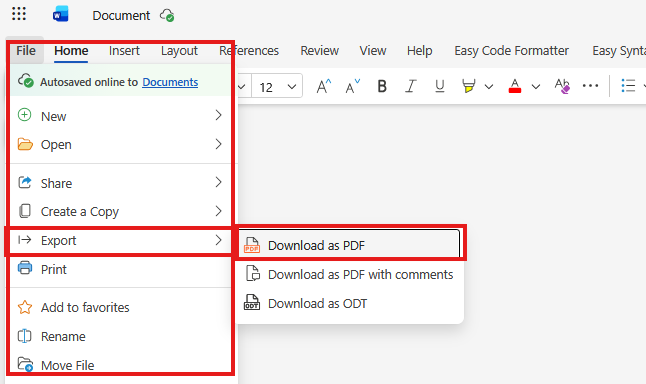Viewport: 646px width, 384px height.
Task: Click the Bullets list icon
Action: point(628,86)
